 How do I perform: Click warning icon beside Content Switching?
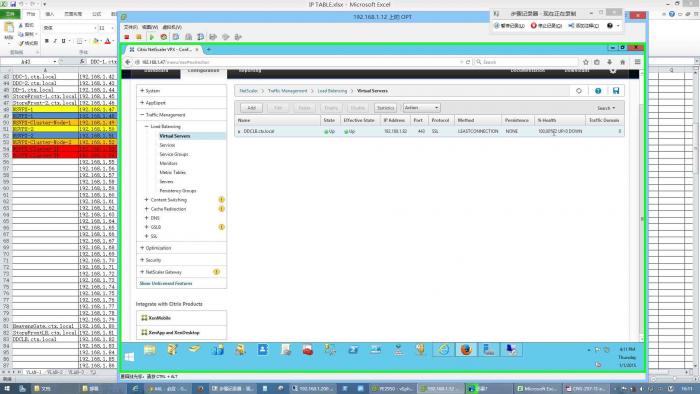point(221,200)
